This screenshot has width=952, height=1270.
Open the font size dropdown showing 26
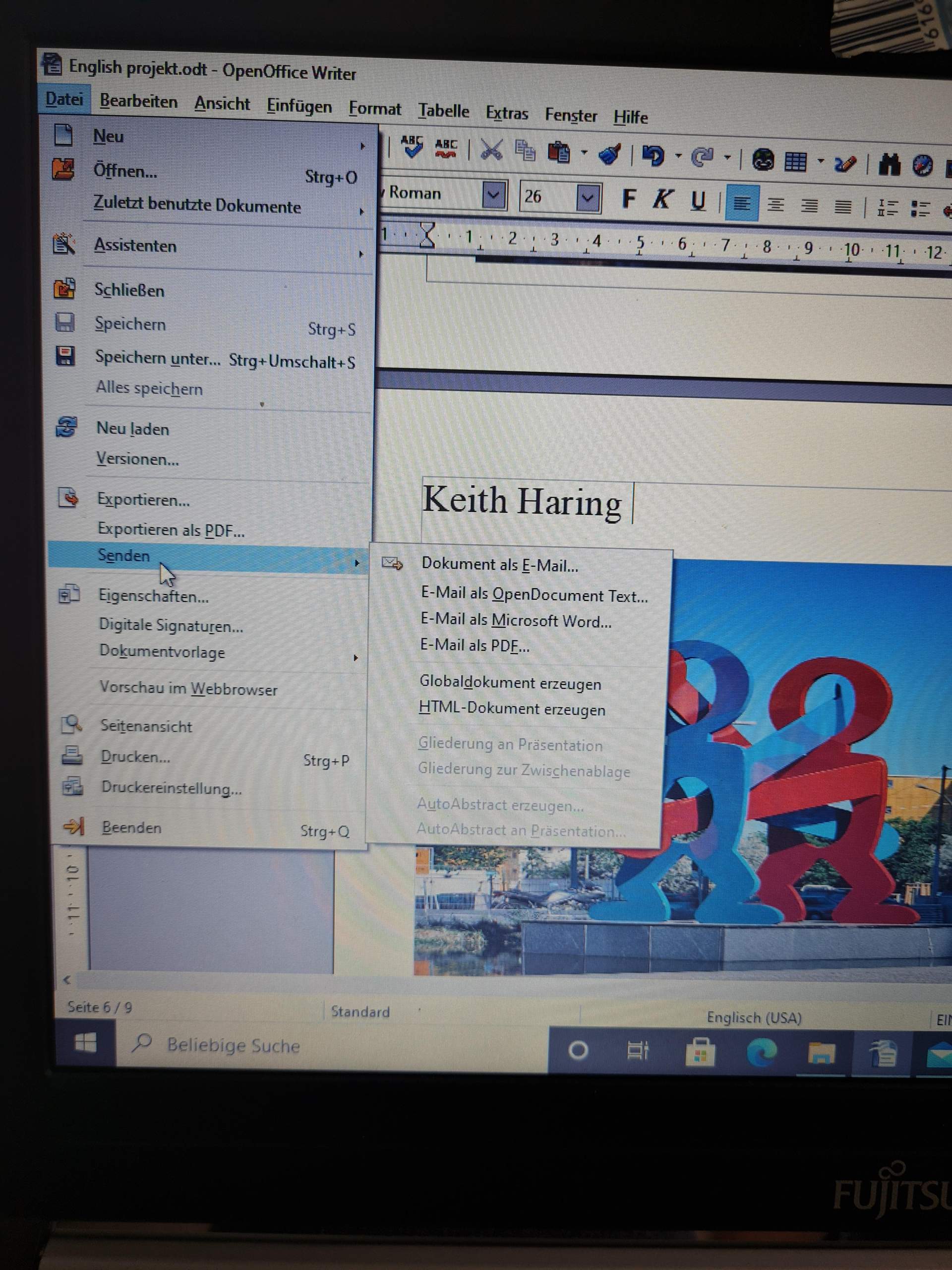(588, 197)
